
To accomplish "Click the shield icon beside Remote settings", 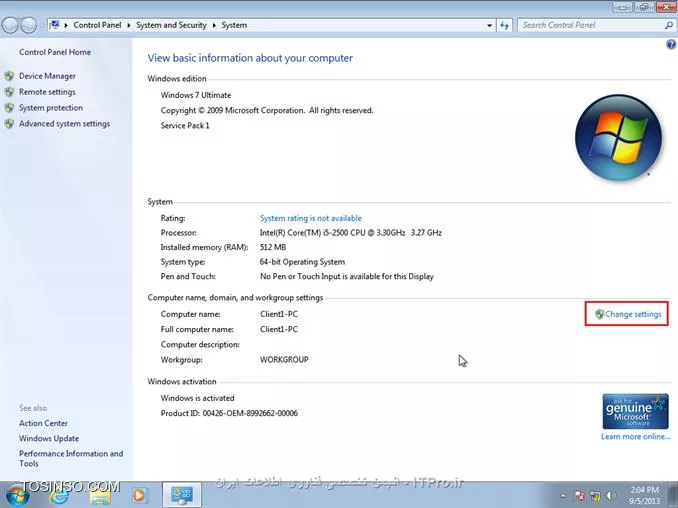I will 9,92.
